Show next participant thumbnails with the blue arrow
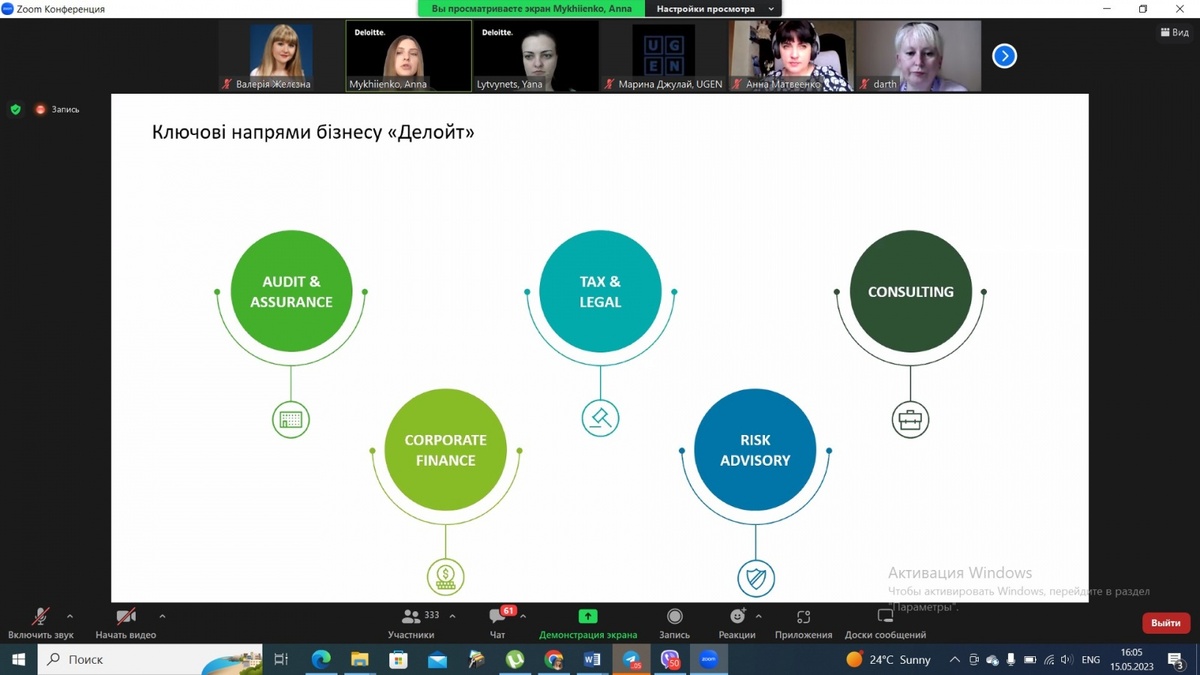The width and height of the screenshot is (1200, 675). (1004, 56)
